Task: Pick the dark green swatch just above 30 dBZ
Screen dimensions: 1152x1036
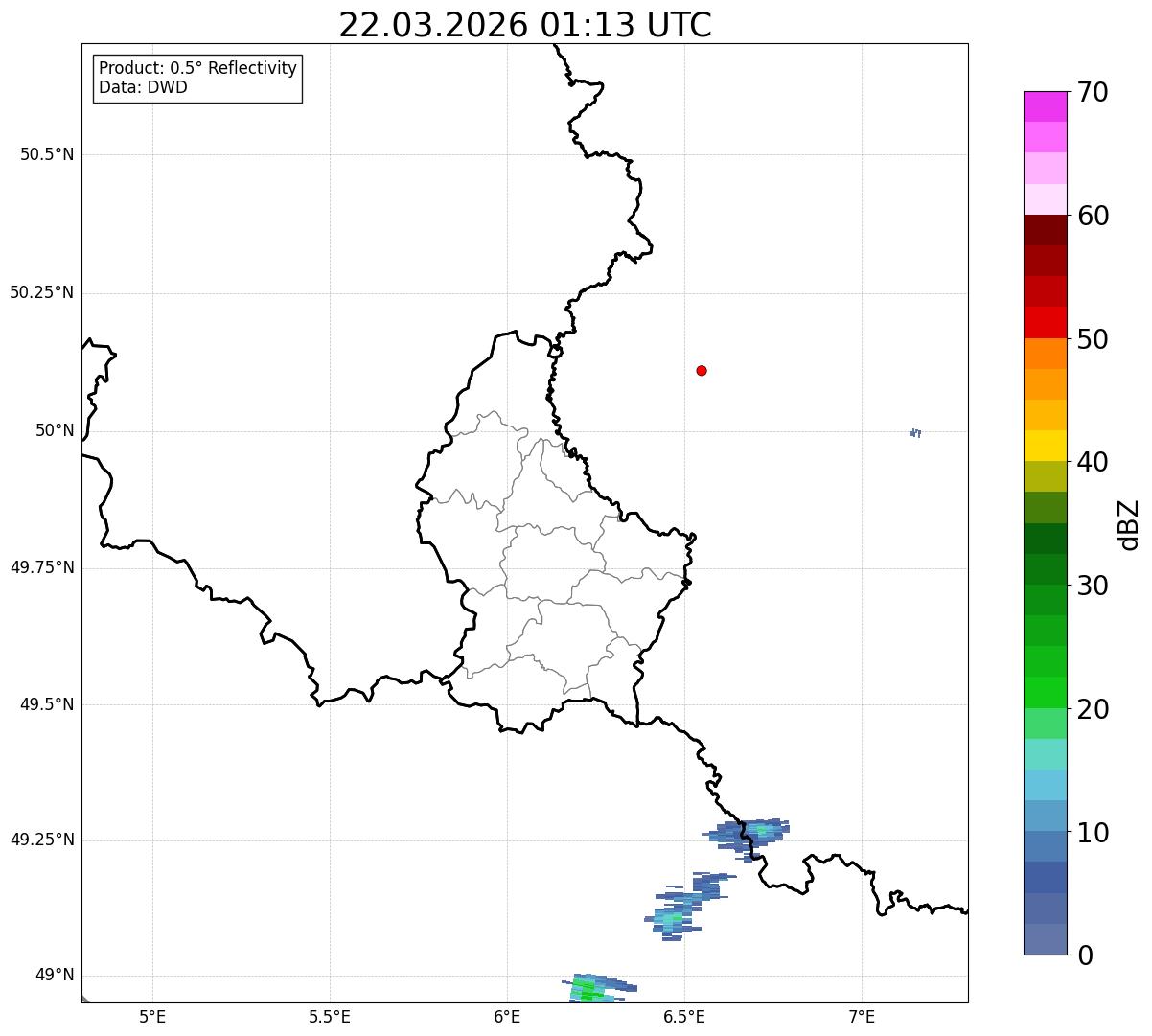Action: 1045,569
